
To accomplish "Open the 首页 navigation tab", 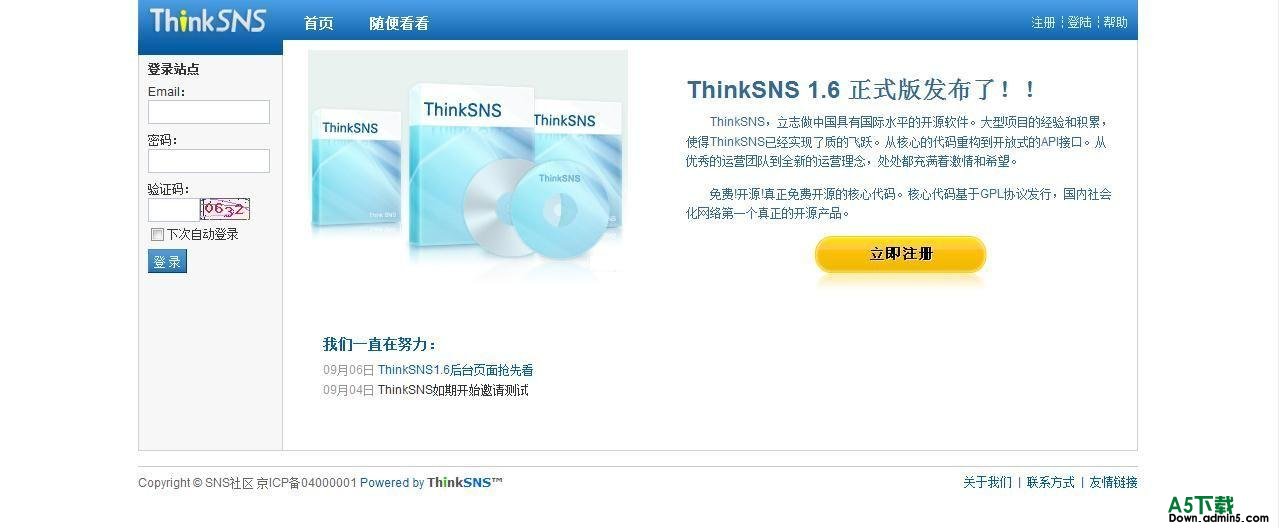I will pos(319,23).
